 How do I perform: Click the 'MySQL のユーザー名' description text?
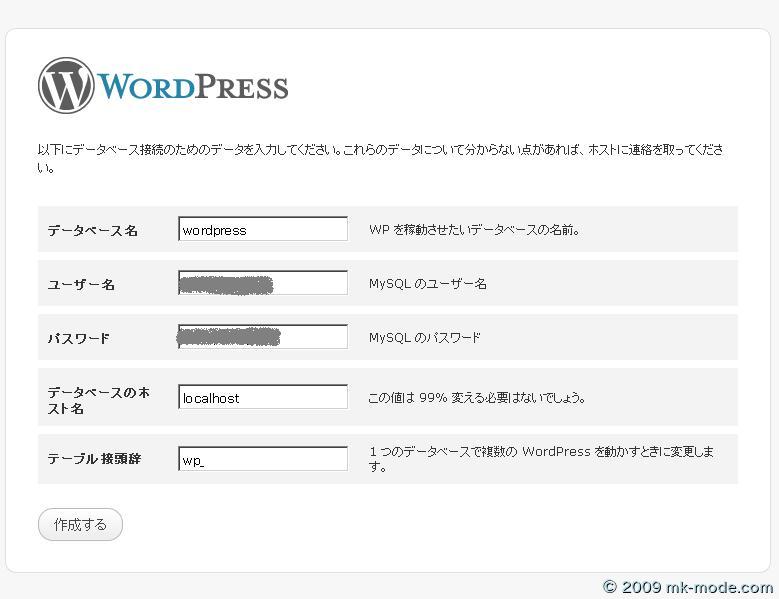click(x=427, y=284)
